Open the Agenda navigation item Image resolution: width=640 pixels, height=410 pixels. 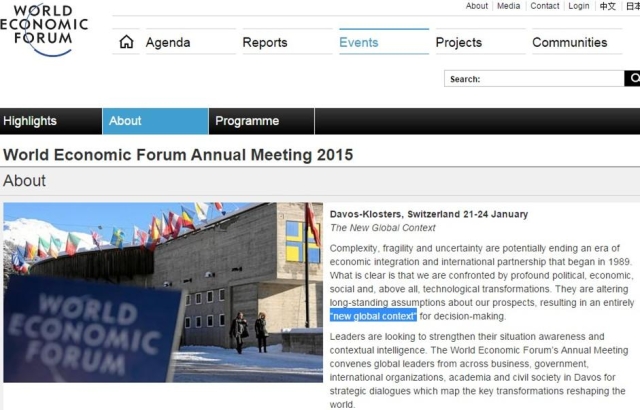coord(168,42)
